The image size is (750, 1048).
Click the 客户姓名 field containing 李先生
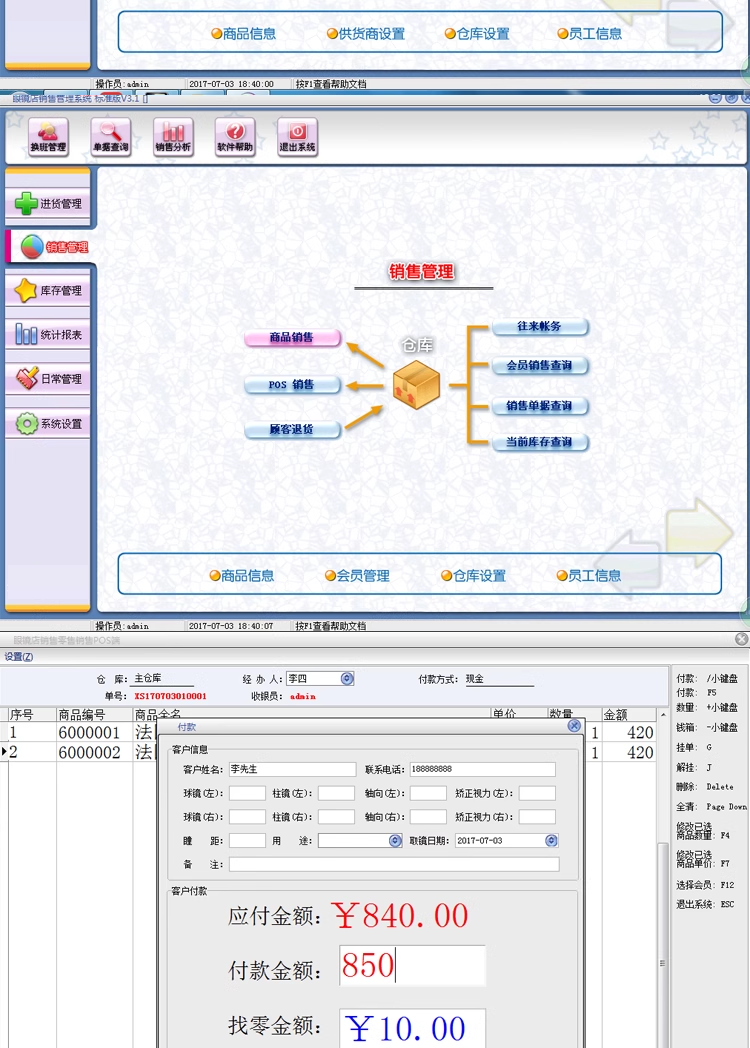292,769
